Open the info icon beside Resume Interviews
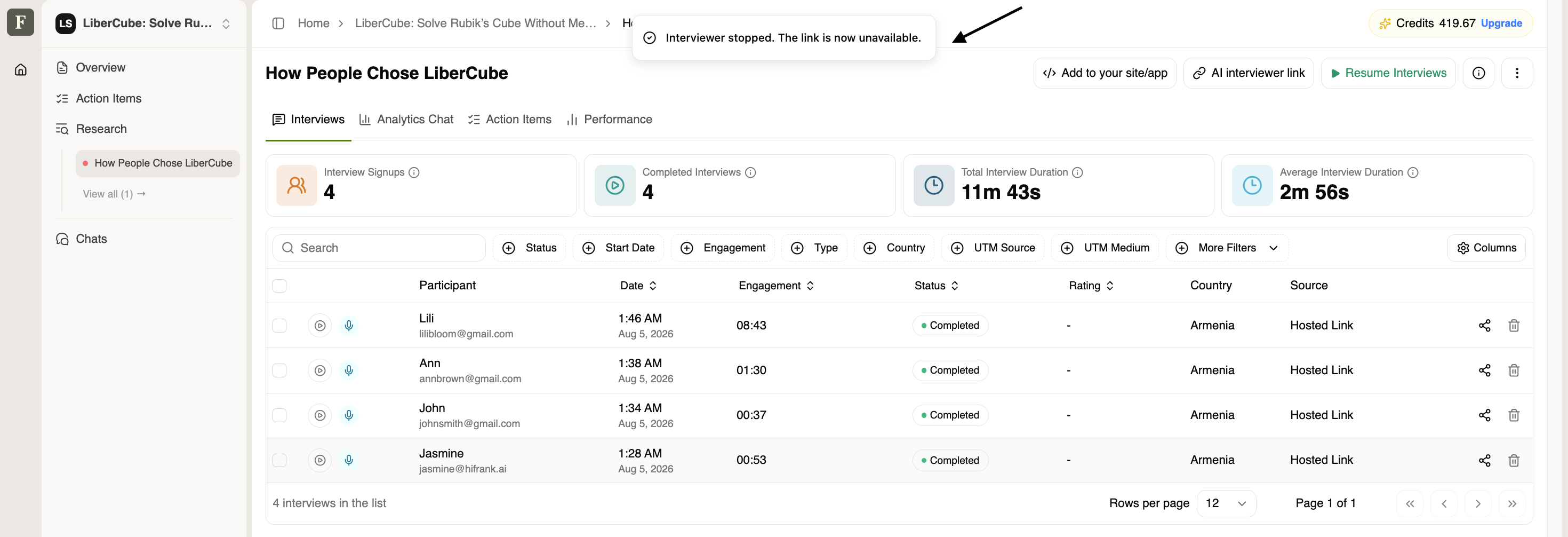The height and width of the screenshot is (537, 1568). [1478, 73]
